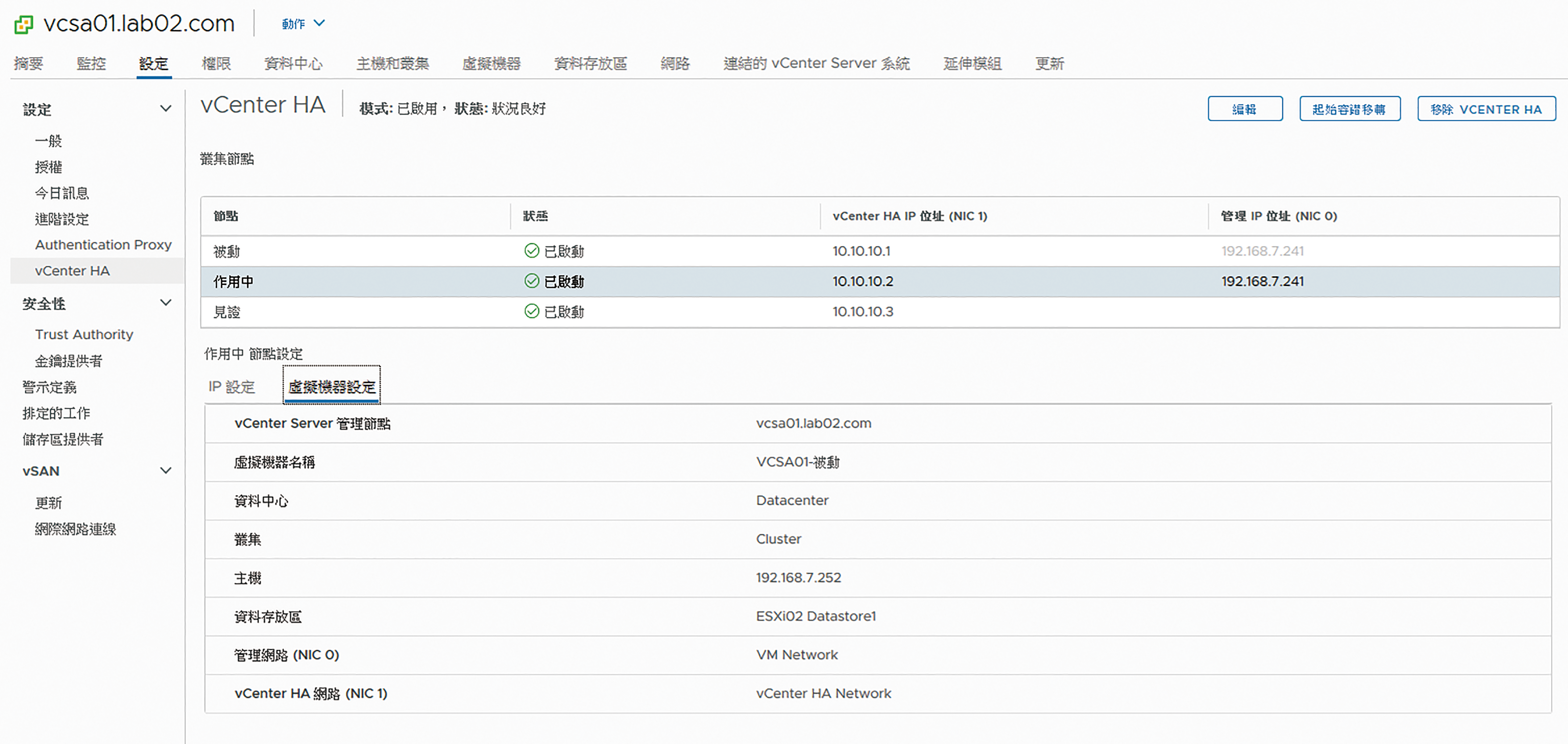Viewport: 1568px width, 744px height.
Task: Click the ESXi02 Datastore1 value
Action: tap(816, 616)
